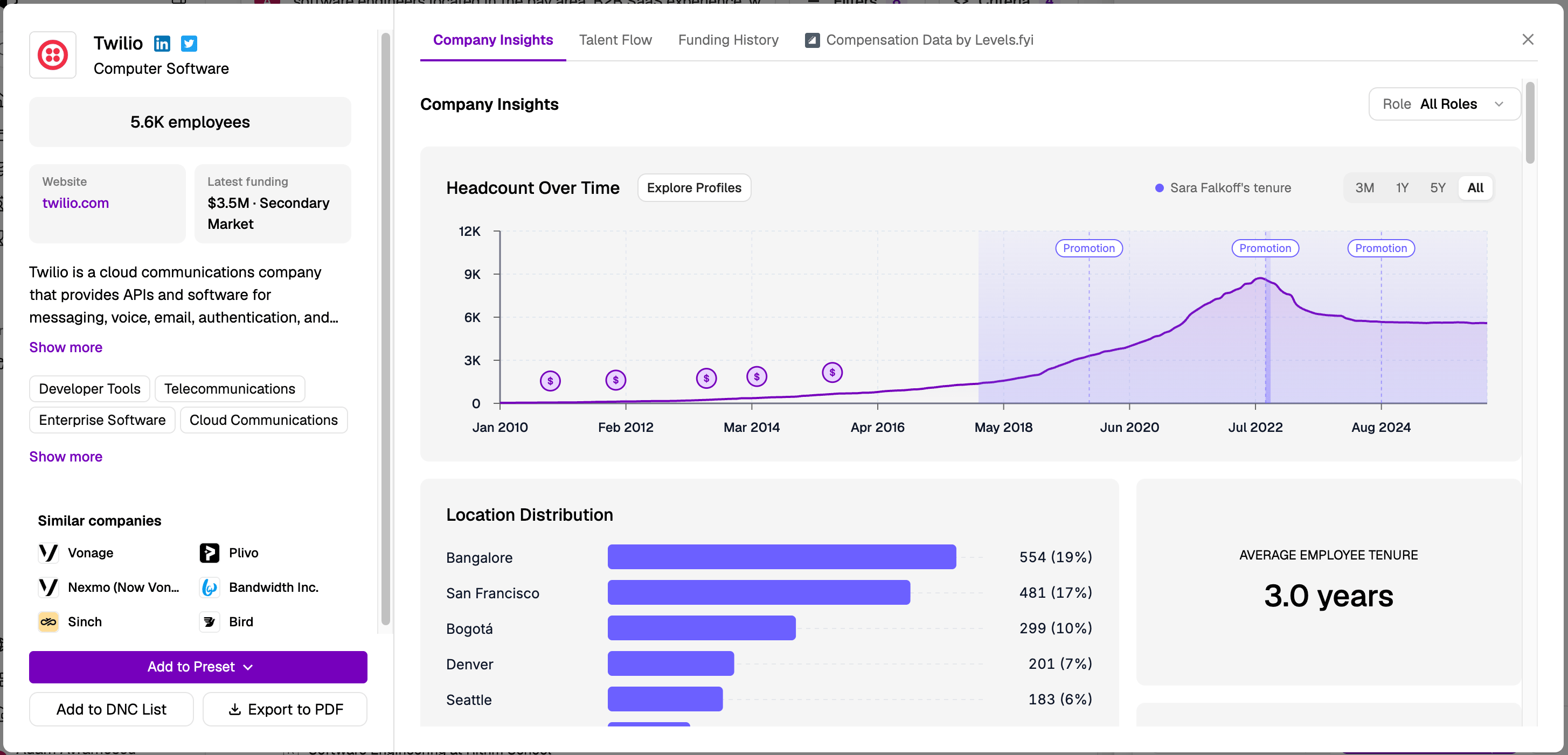This screenshot has height=755, width=1568.
Task: Click the Telecommunications tag
Action: [230, 389]
